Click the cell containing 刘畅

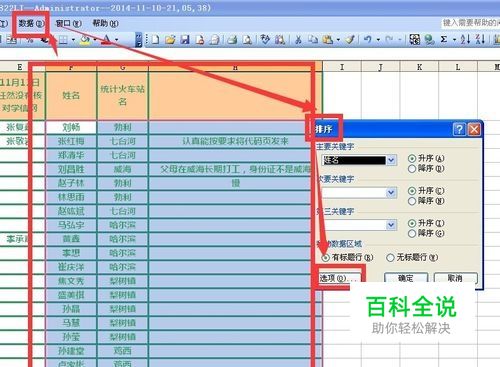point(71,127)
